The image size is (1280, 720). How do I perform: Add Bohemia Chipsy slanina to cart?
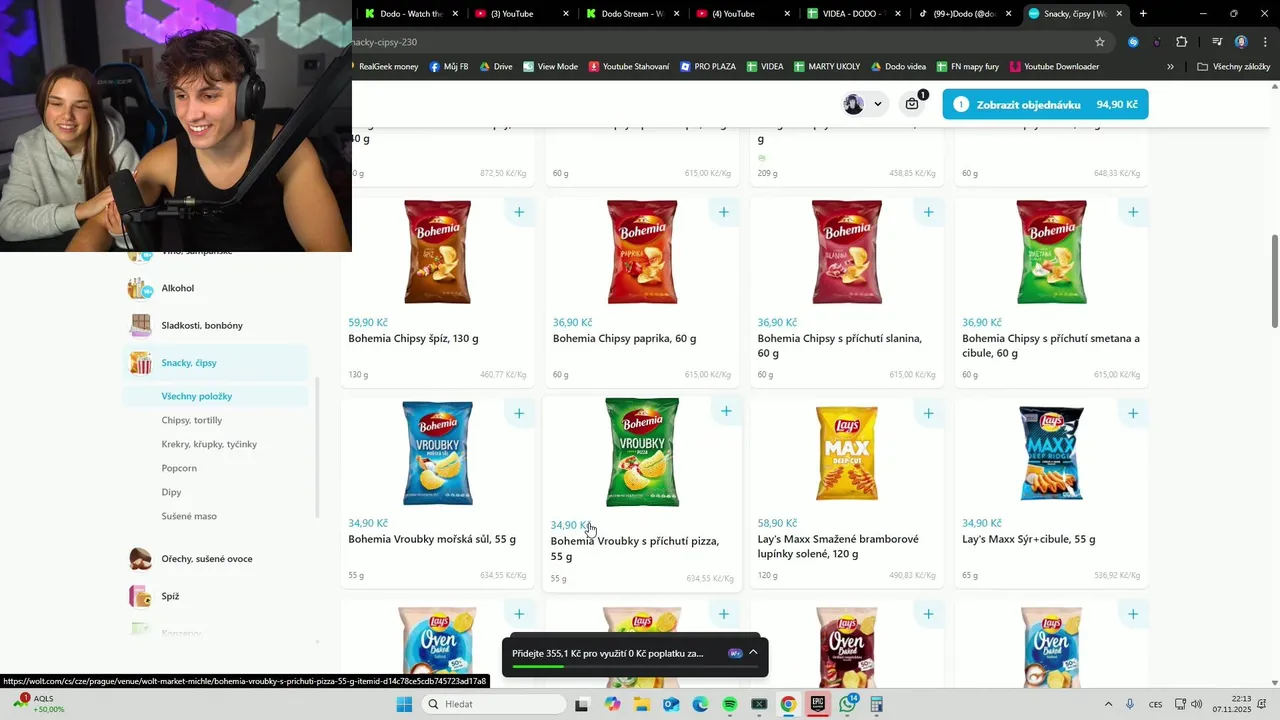928,212
